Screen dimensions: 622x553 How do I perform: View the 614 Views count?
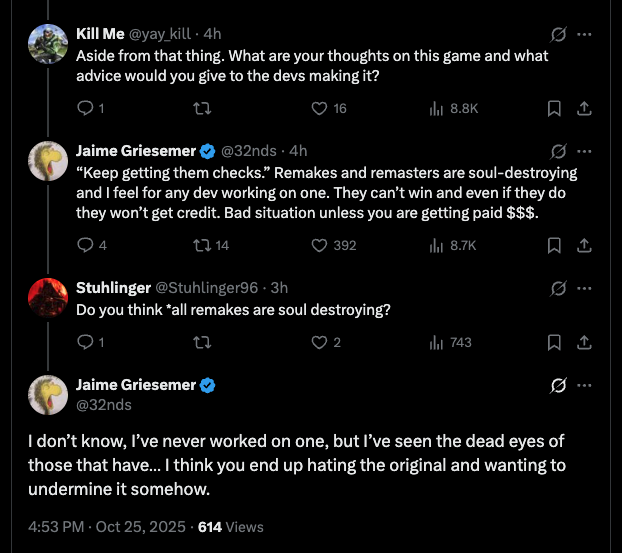[230, 526]
